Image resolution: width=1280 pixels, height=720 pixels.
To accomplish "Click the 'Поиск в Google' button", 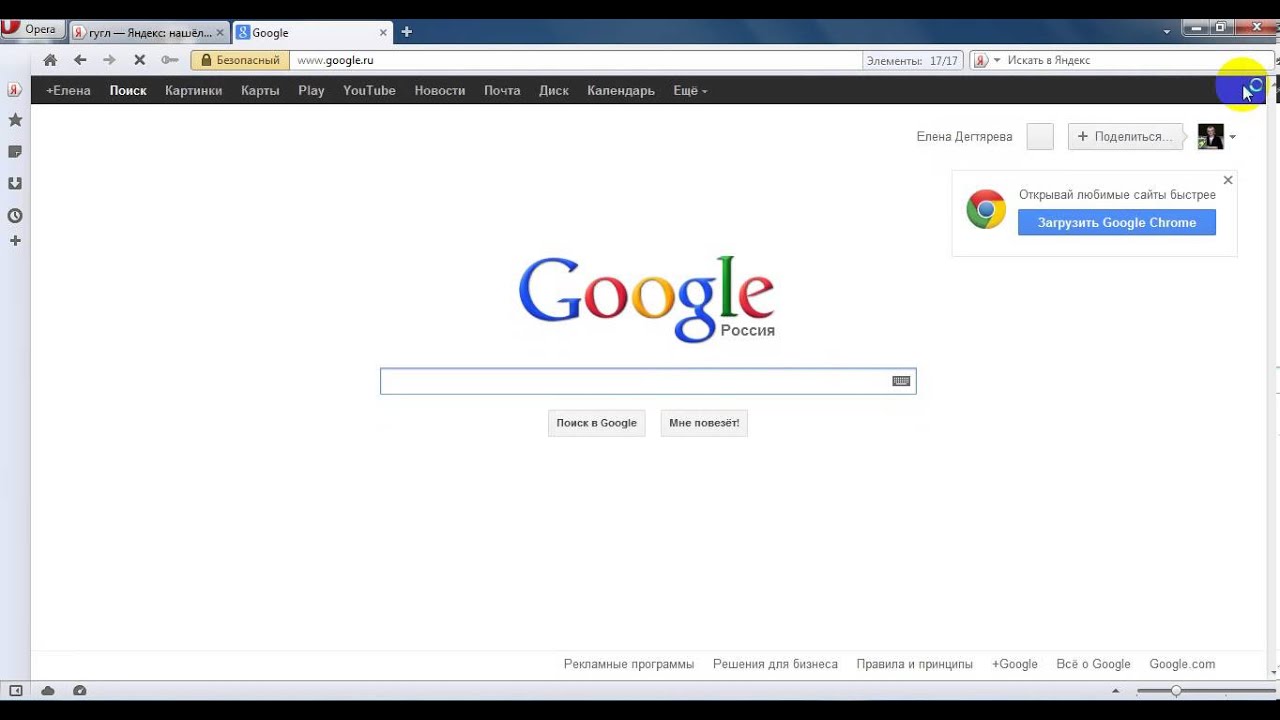I will [597, 423].
